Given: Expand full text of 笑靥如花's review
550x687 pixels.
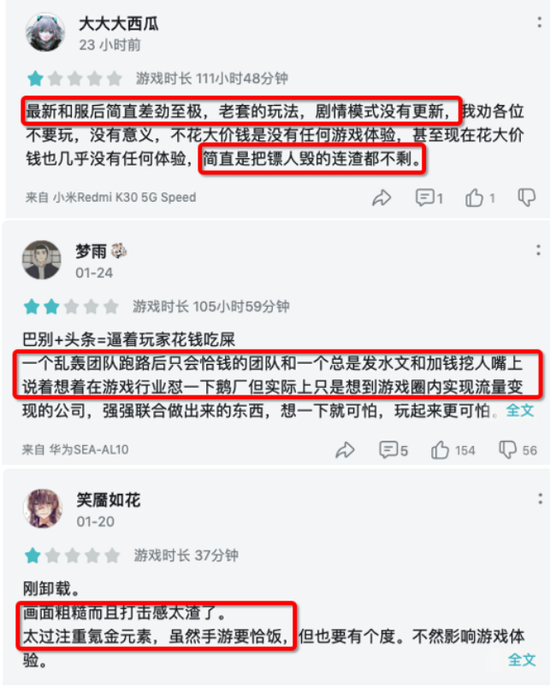Looking at the screenshot, I should (x=522, y=659).
